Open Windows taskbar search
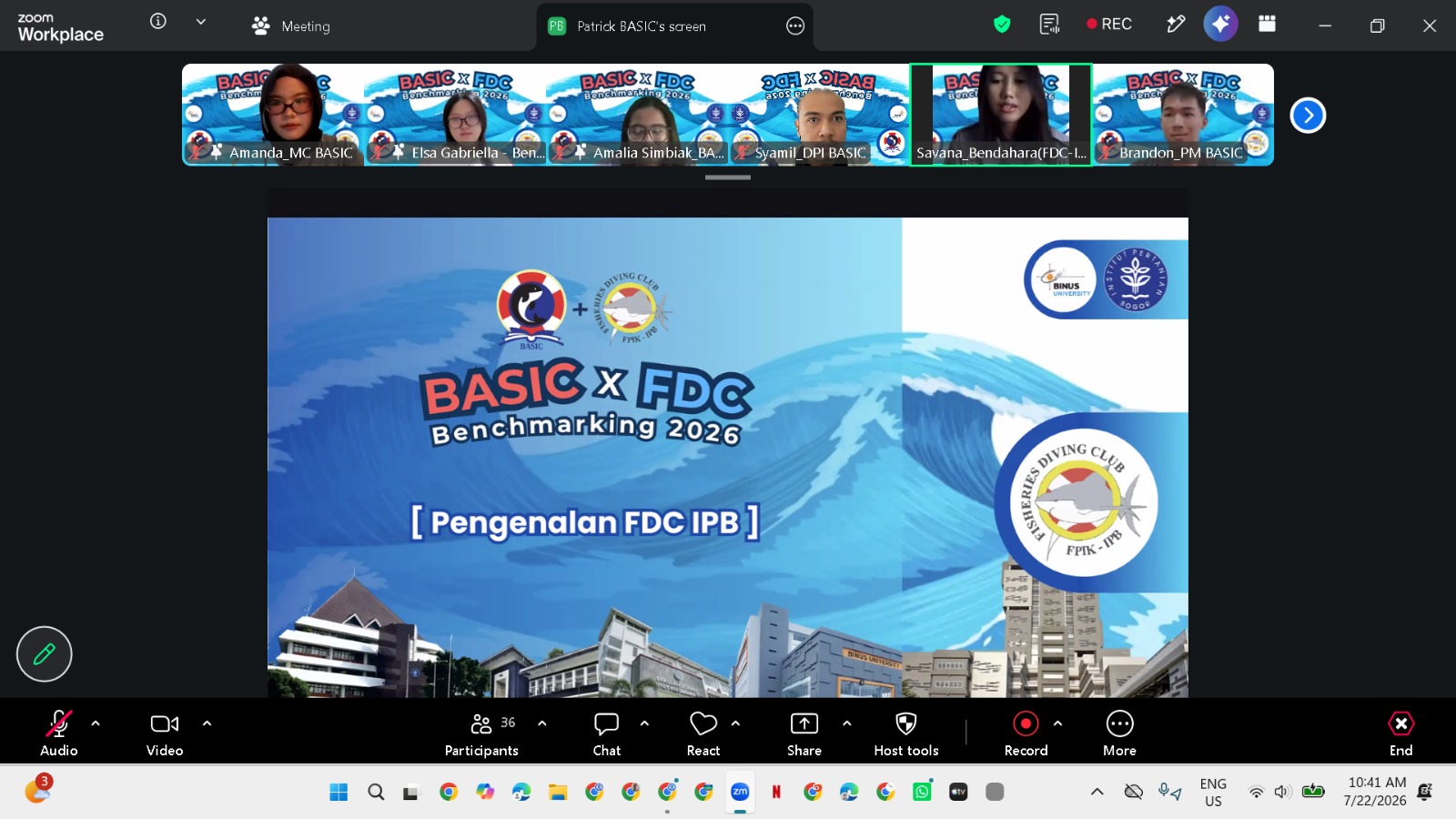Viewport: 1456px width, 819px height. [376, 792]
